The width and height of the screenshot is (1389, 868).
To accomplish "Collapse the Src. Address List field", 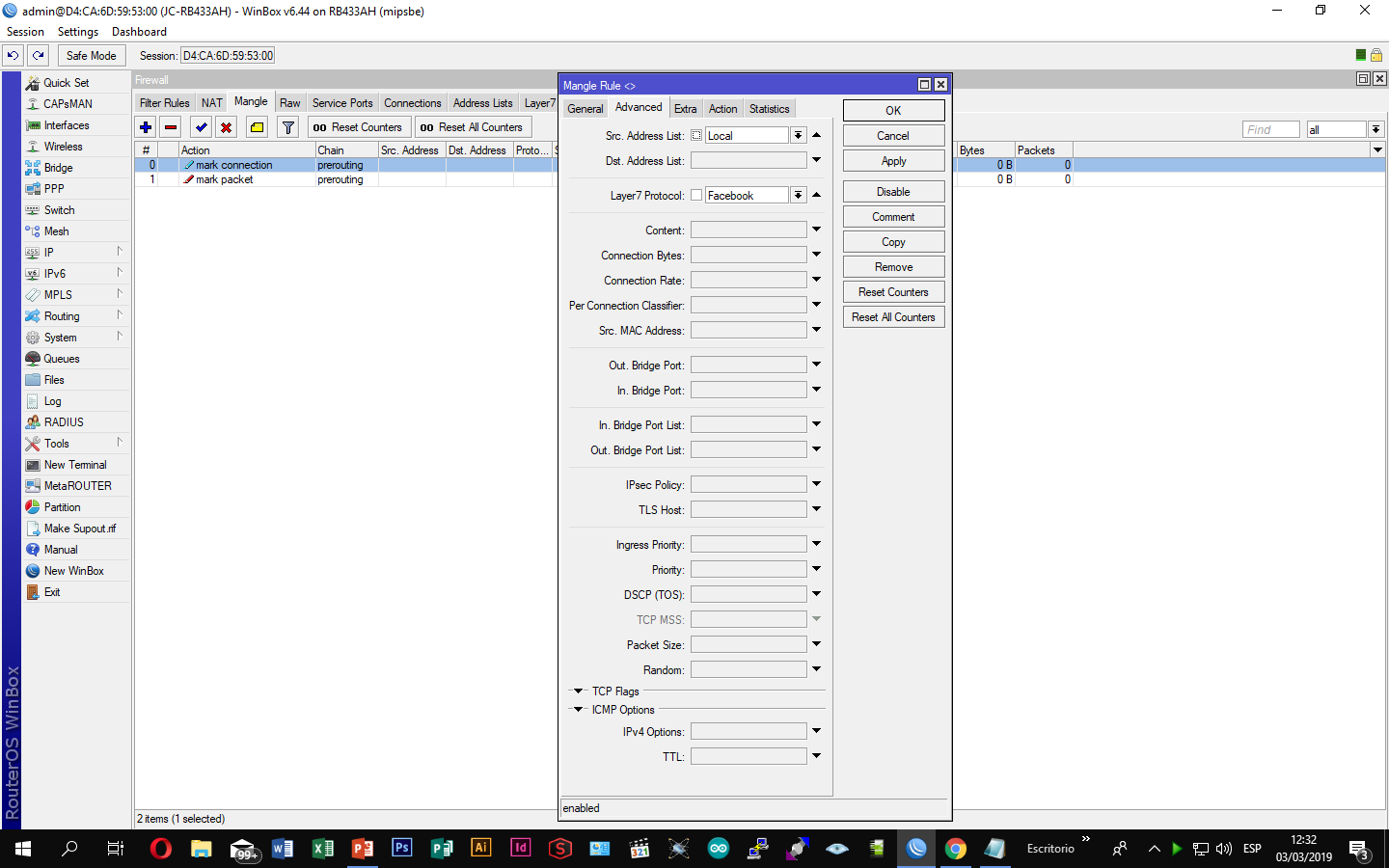I will (x=816, y=135).
